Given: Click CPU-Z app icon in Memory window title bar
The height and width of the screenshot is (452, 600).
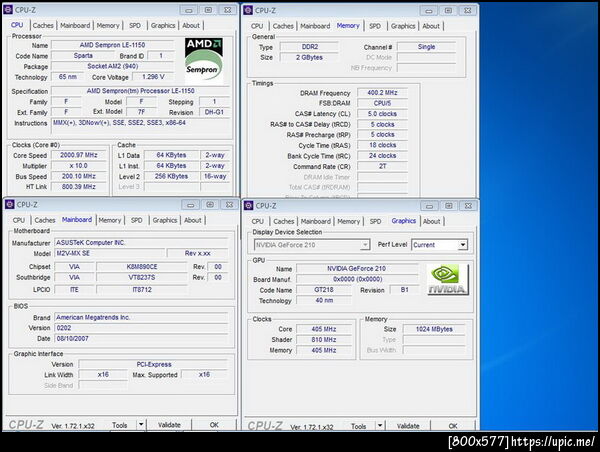Looking at the screenshot, I should click(x=248, y=10).
